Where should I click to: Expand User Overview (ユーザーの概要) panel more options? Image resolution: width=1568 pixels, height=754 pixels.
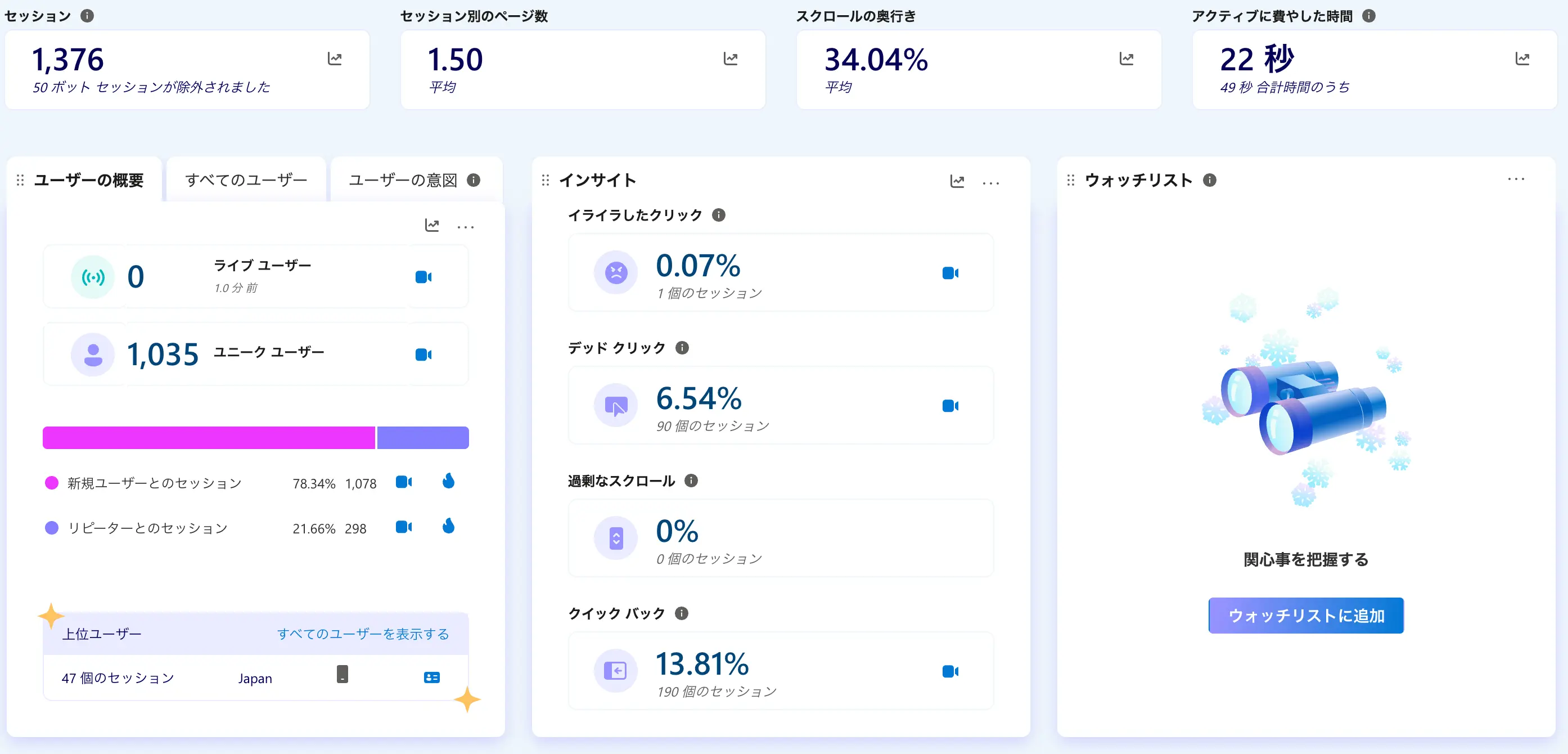click(465, 227)
